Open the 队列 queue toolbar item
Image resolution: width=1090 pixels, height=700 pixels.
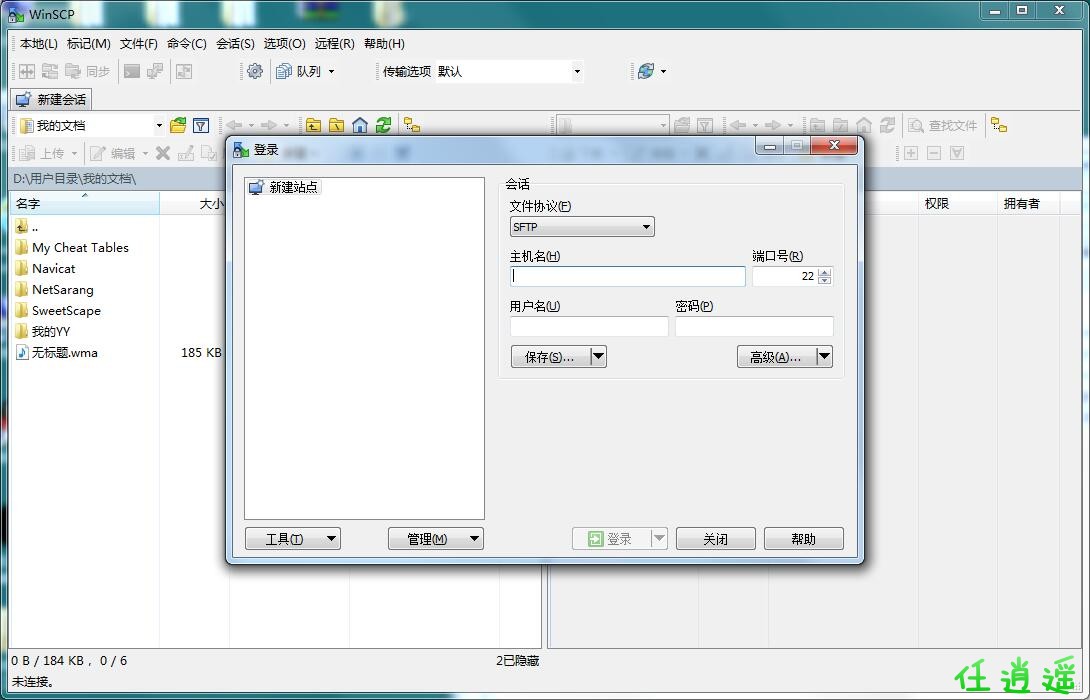tap(298, 71)
